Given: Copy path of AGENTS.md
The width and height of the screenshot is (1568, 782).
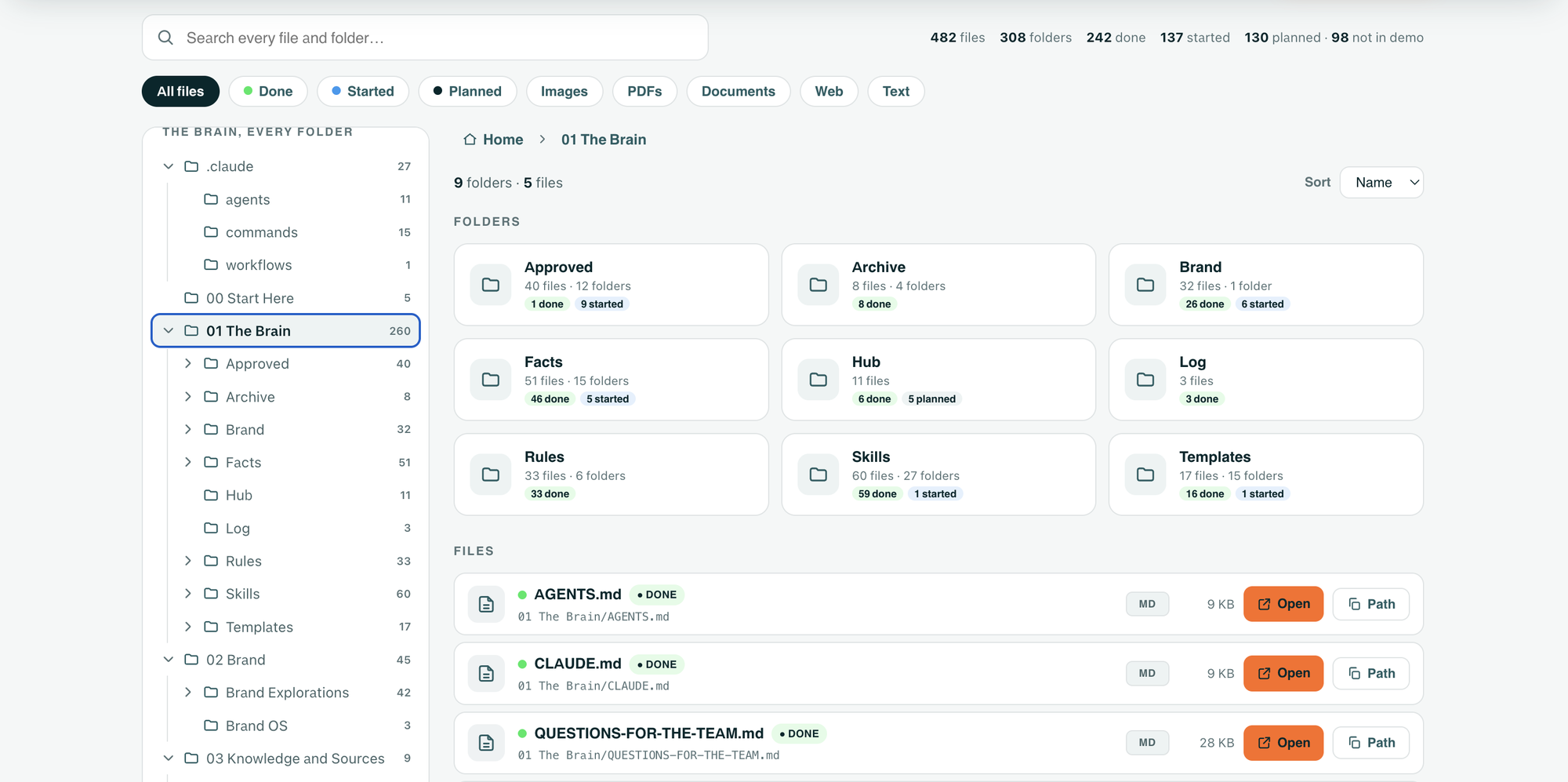Looking at the screenshot, I should tap(1371, 604).
